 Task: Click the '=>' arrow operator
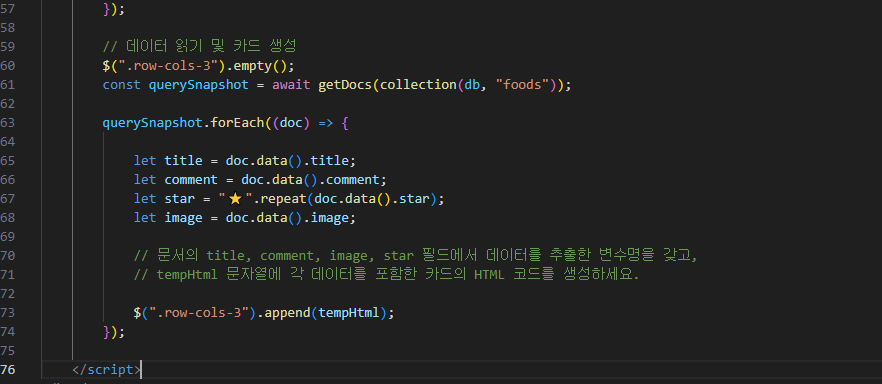(x=326, y=123)
